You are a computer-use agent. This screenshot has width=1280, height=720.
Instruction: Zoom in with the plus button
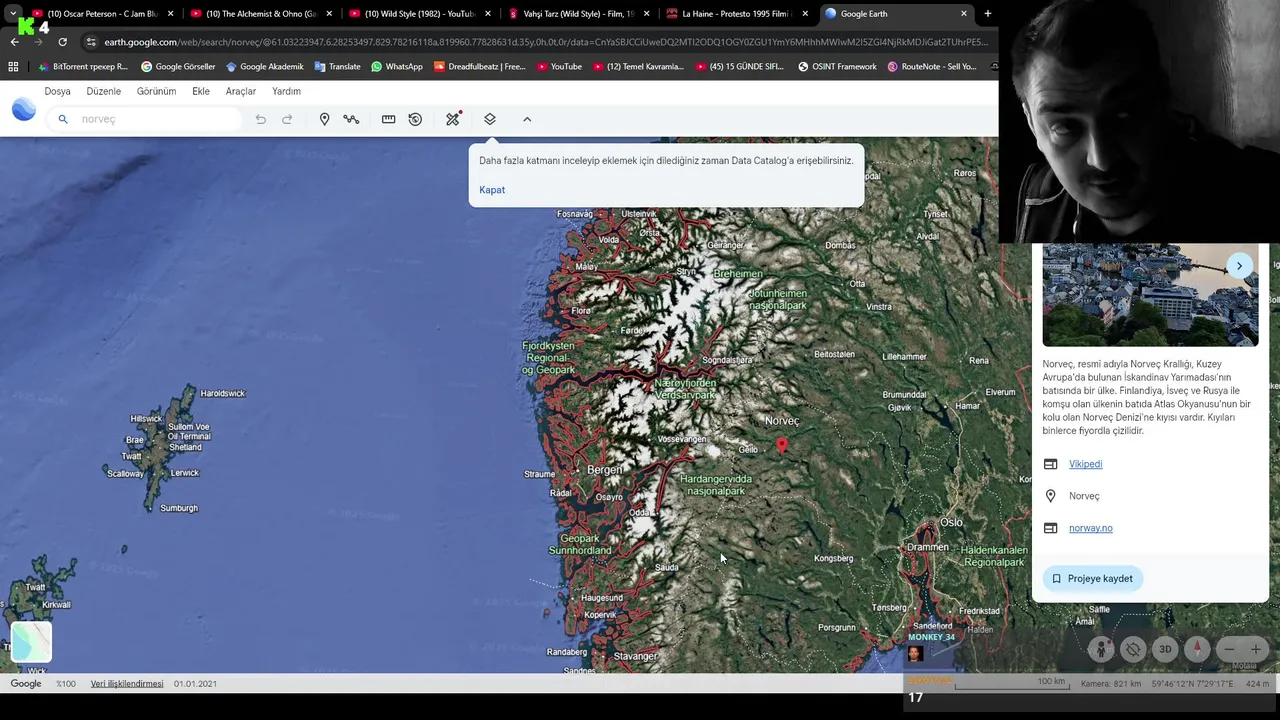1256,649
